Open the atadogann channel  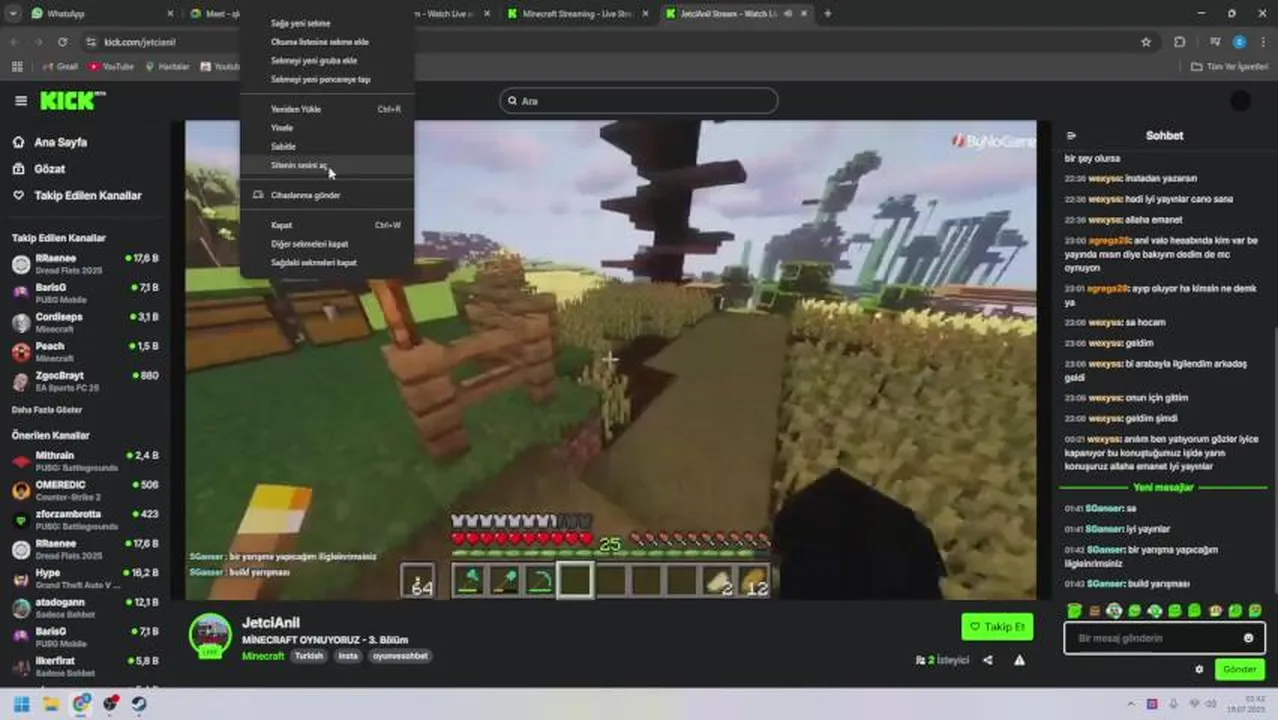[85, 608]
